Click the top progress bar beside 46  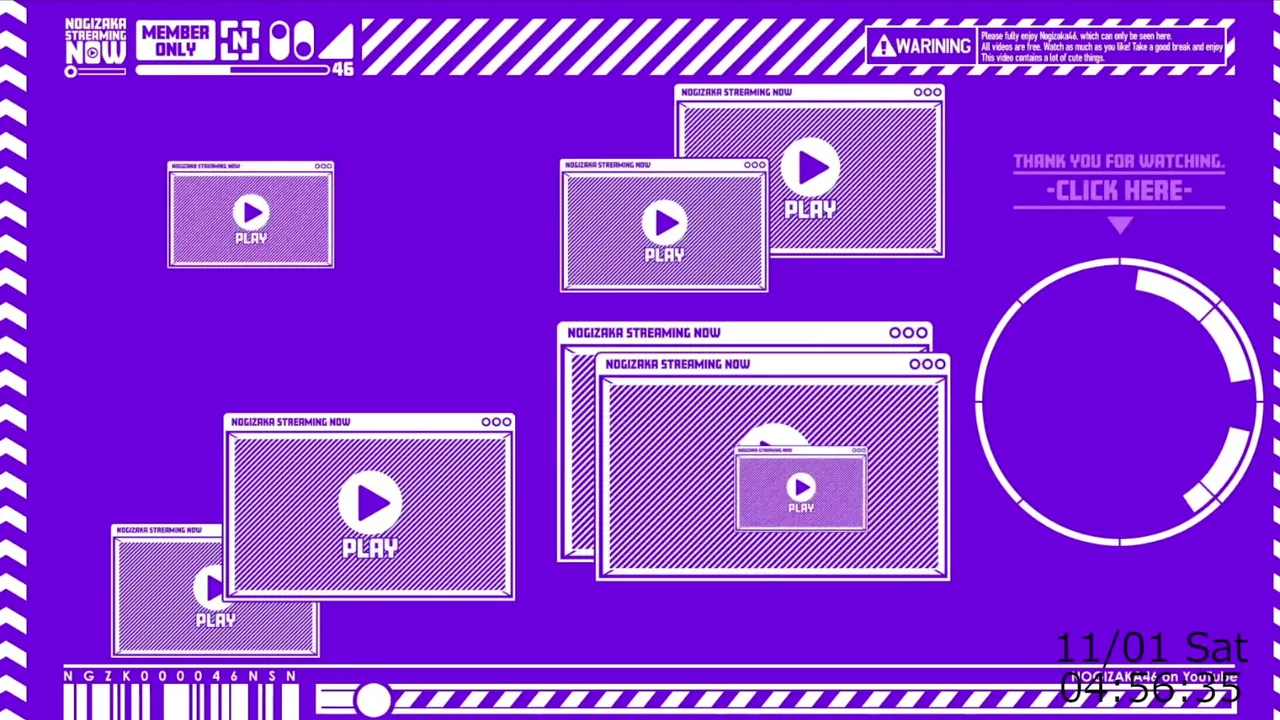click(x=232, y=70)
